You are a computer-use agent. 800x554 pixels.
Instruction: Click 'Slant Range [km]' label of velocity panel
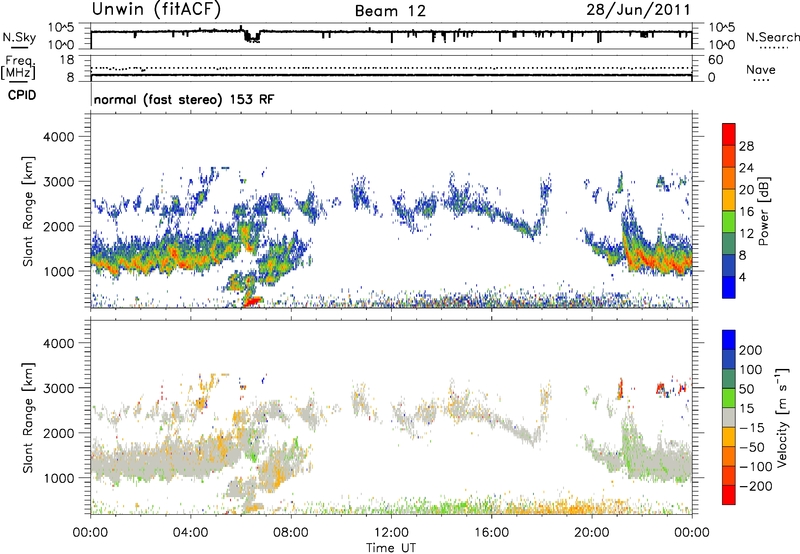point(28,418)
